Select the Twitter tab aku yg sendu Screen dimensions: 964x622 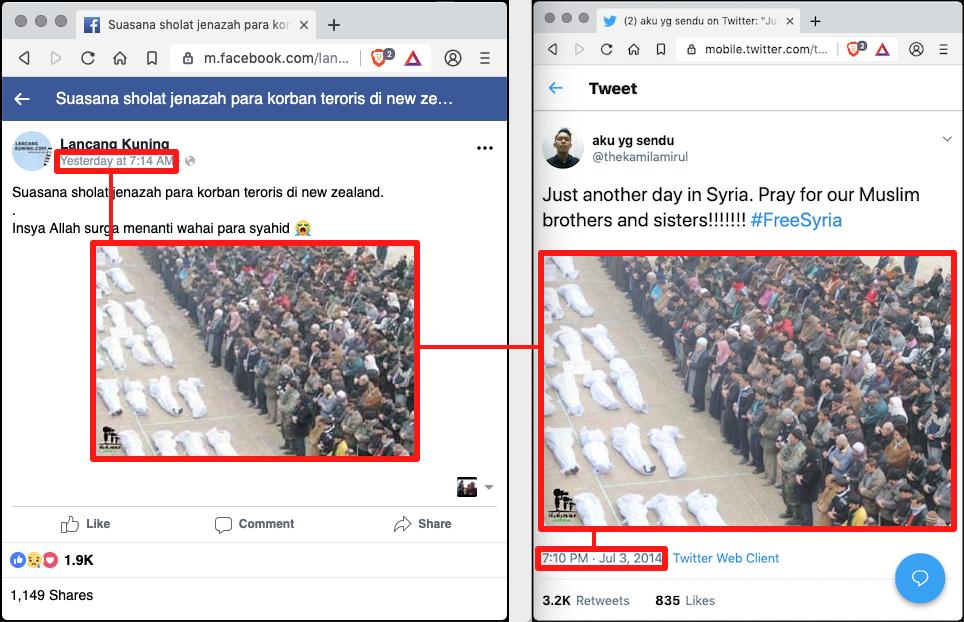point(698,21)
